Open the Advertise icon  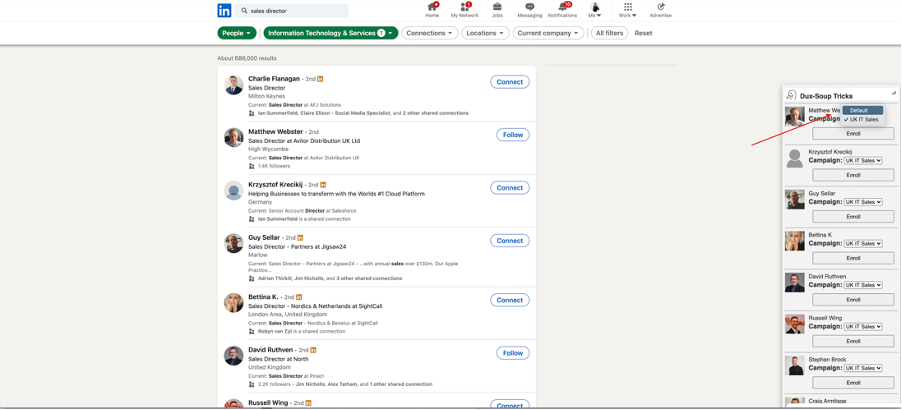tap(660, 10)
